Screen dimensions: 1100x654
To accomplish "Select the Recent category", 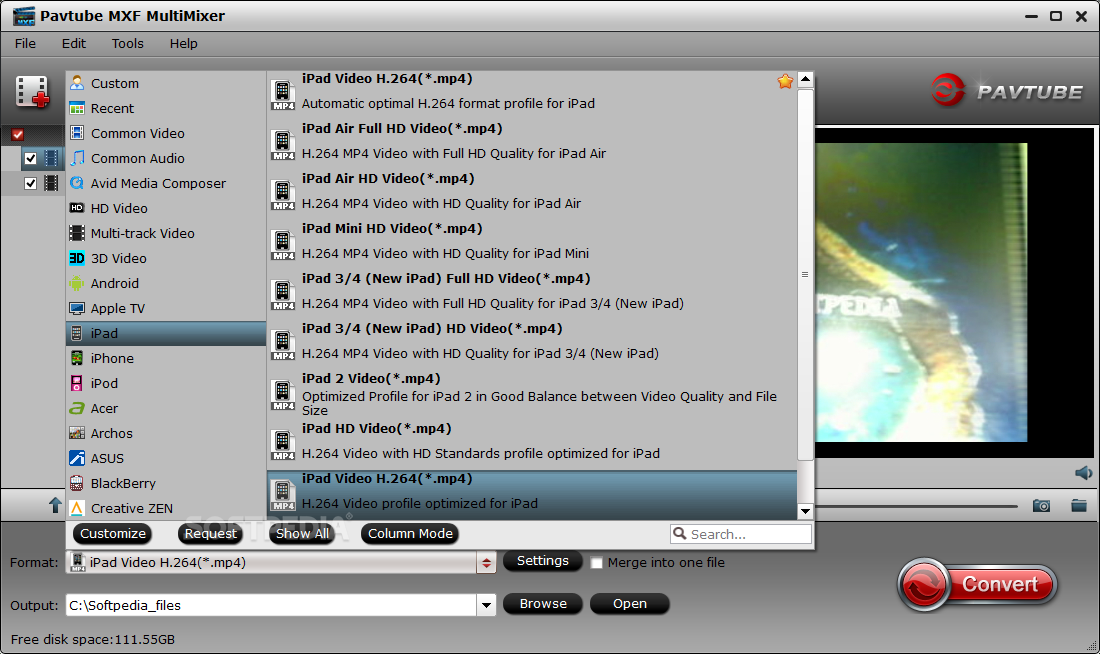I will [166, 108].
